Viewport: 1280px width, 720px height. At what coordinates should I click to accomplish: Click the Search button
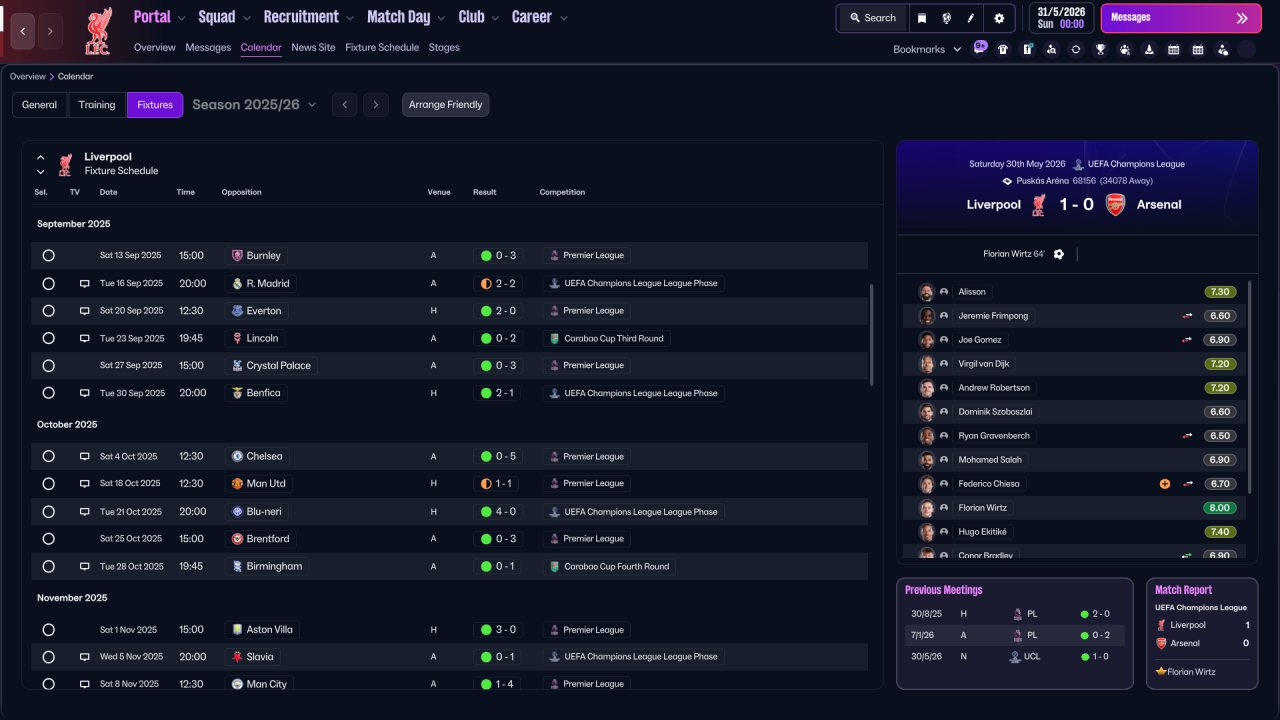point(873,18)
